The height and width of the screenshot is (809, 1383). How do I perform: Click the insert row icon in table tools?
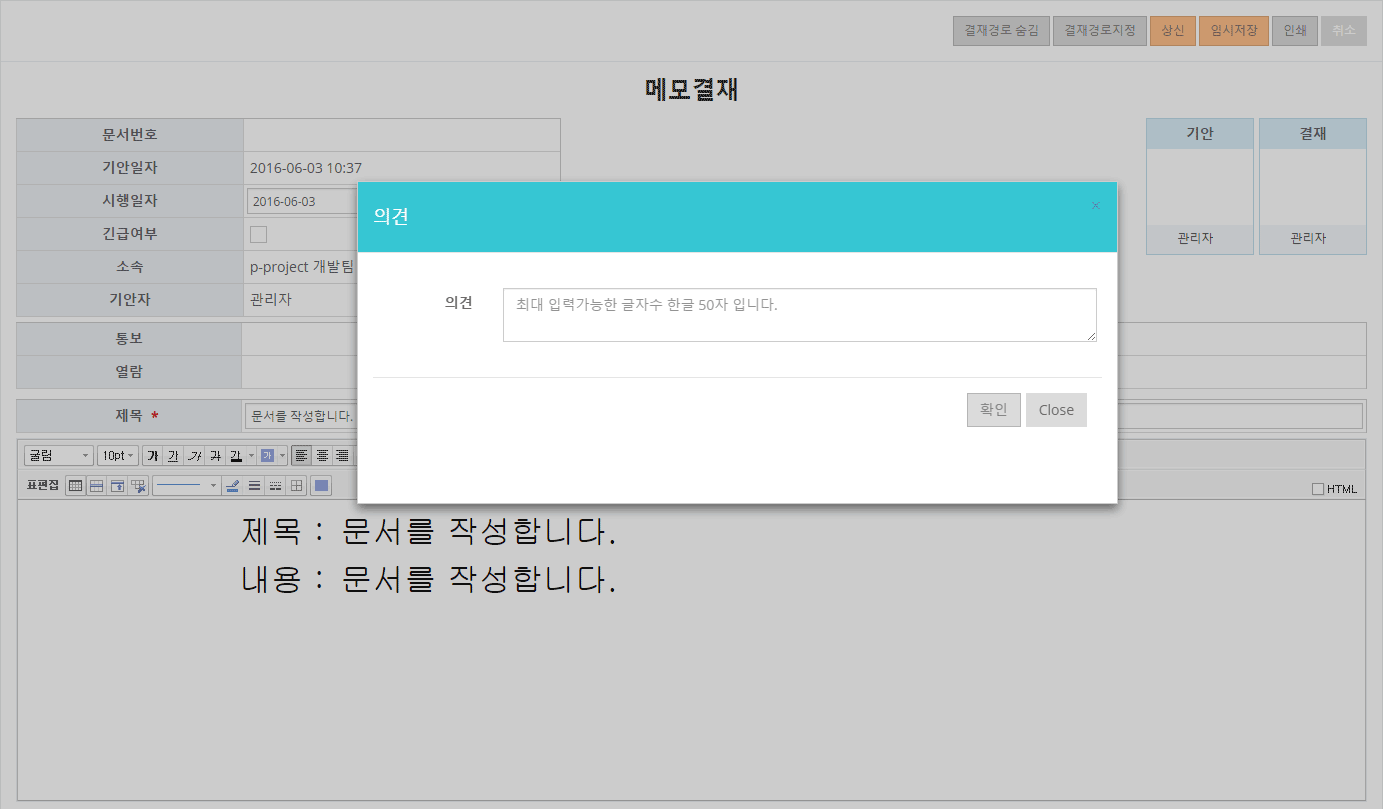tap(96, 486)
